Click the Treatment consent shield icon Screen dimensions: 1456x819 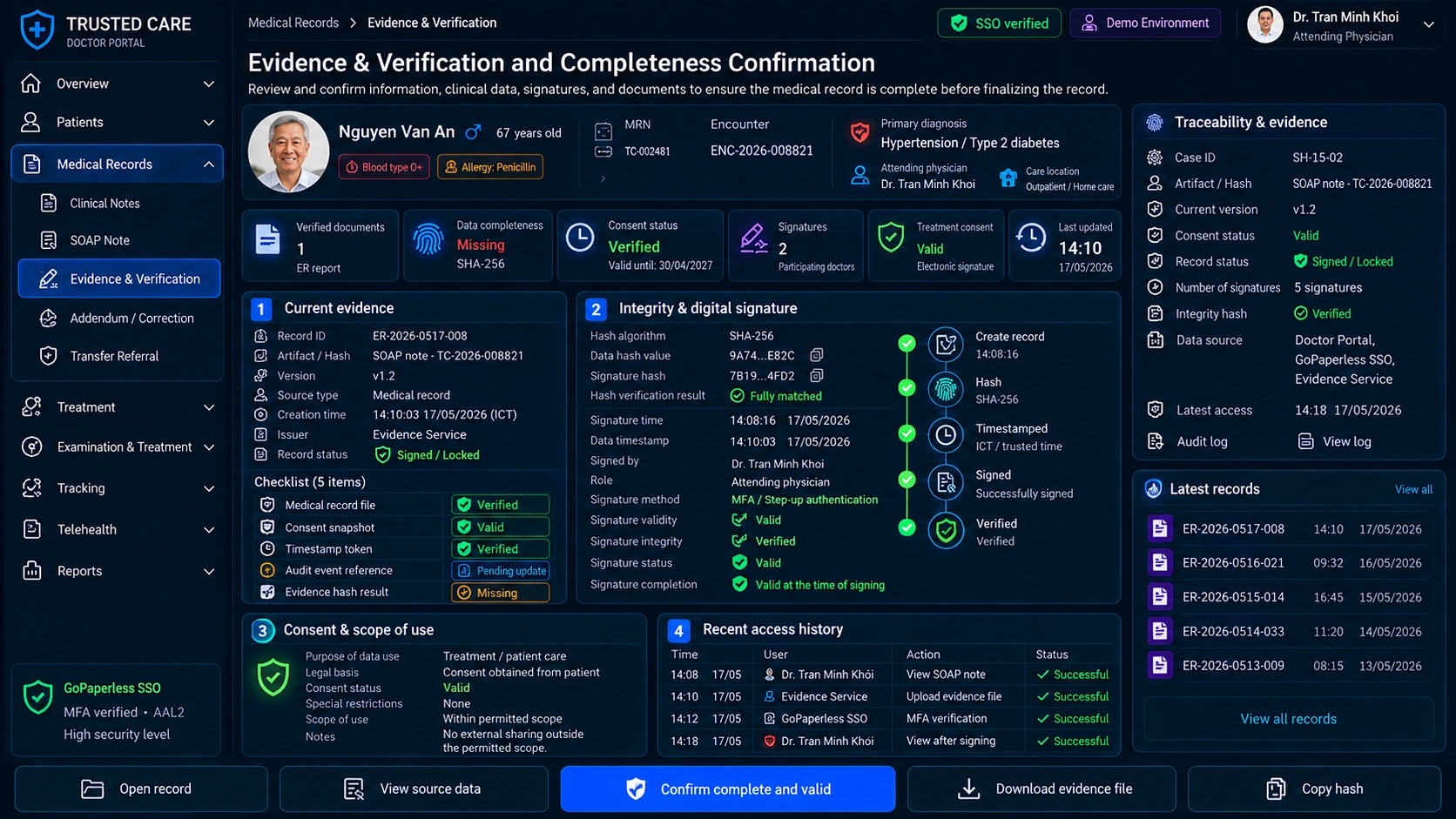891,238
